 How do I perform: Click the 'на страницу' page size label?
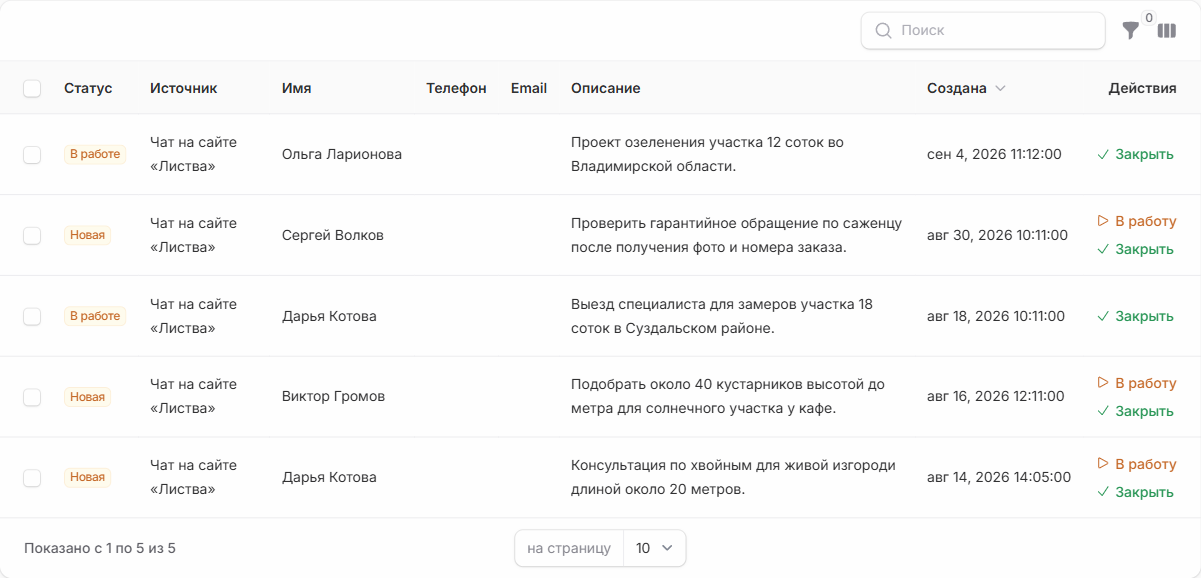pos(569,548)
